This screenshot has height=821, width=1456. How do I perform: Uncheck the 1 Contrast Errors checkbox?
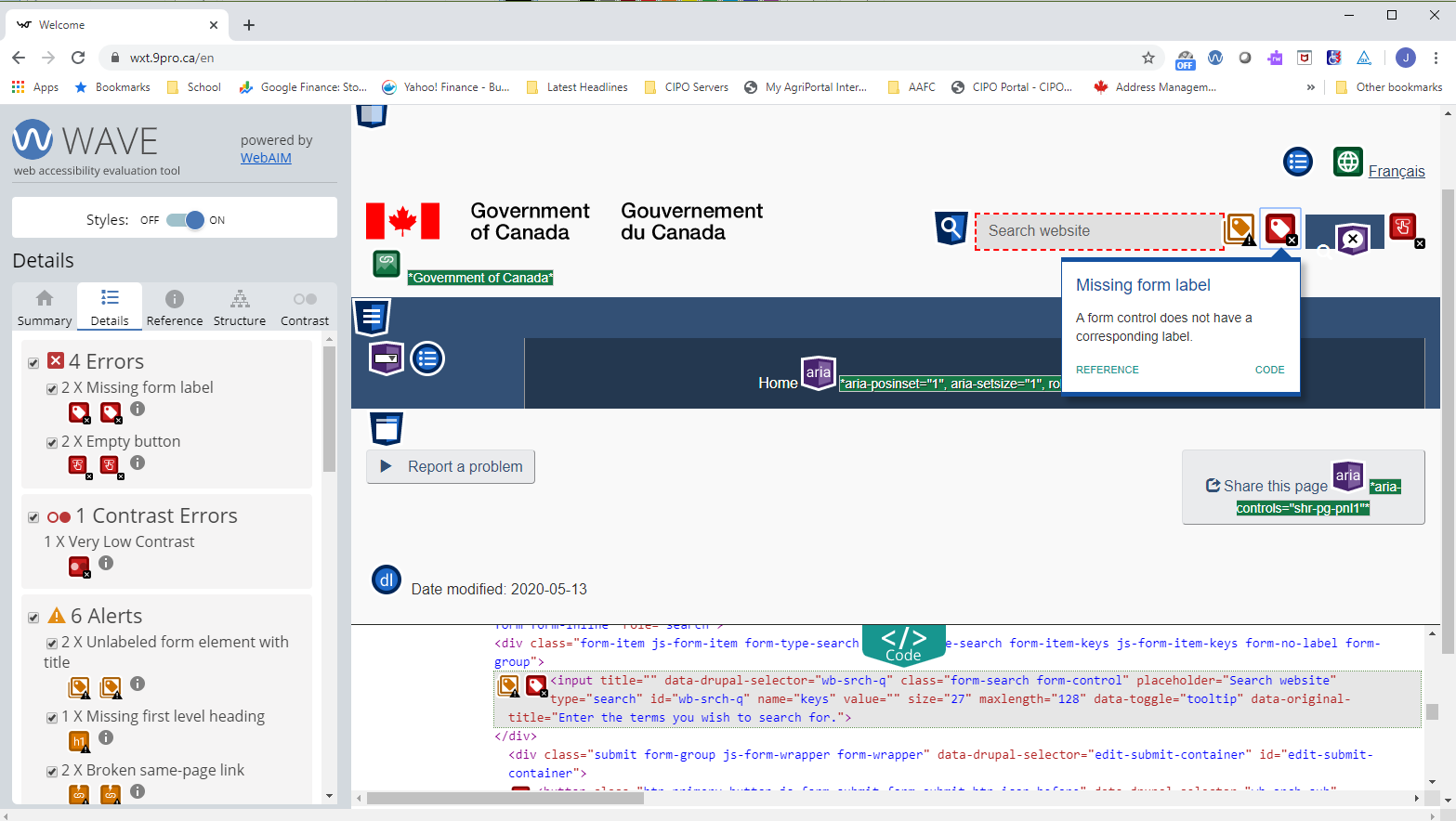click(33, 517)
